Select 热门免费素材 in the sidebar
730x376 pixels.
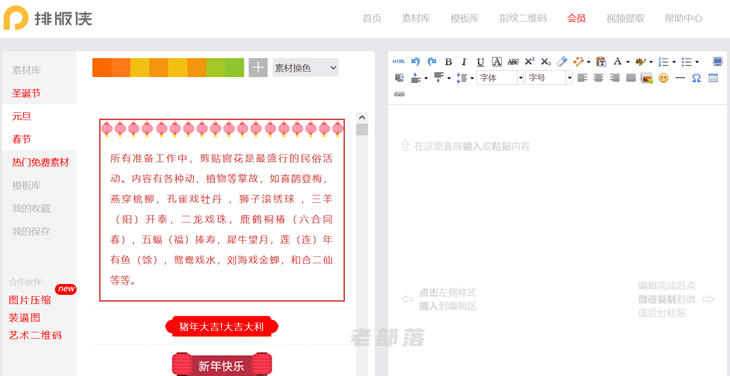point(41,162)
